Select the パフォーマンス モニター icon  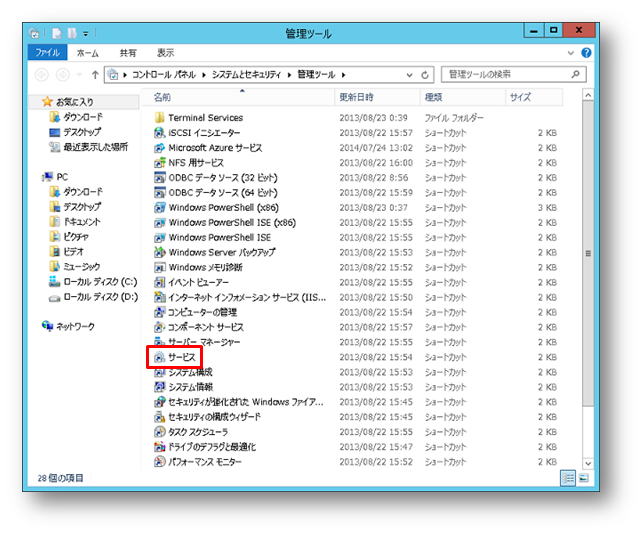click(x=159, y=462)
